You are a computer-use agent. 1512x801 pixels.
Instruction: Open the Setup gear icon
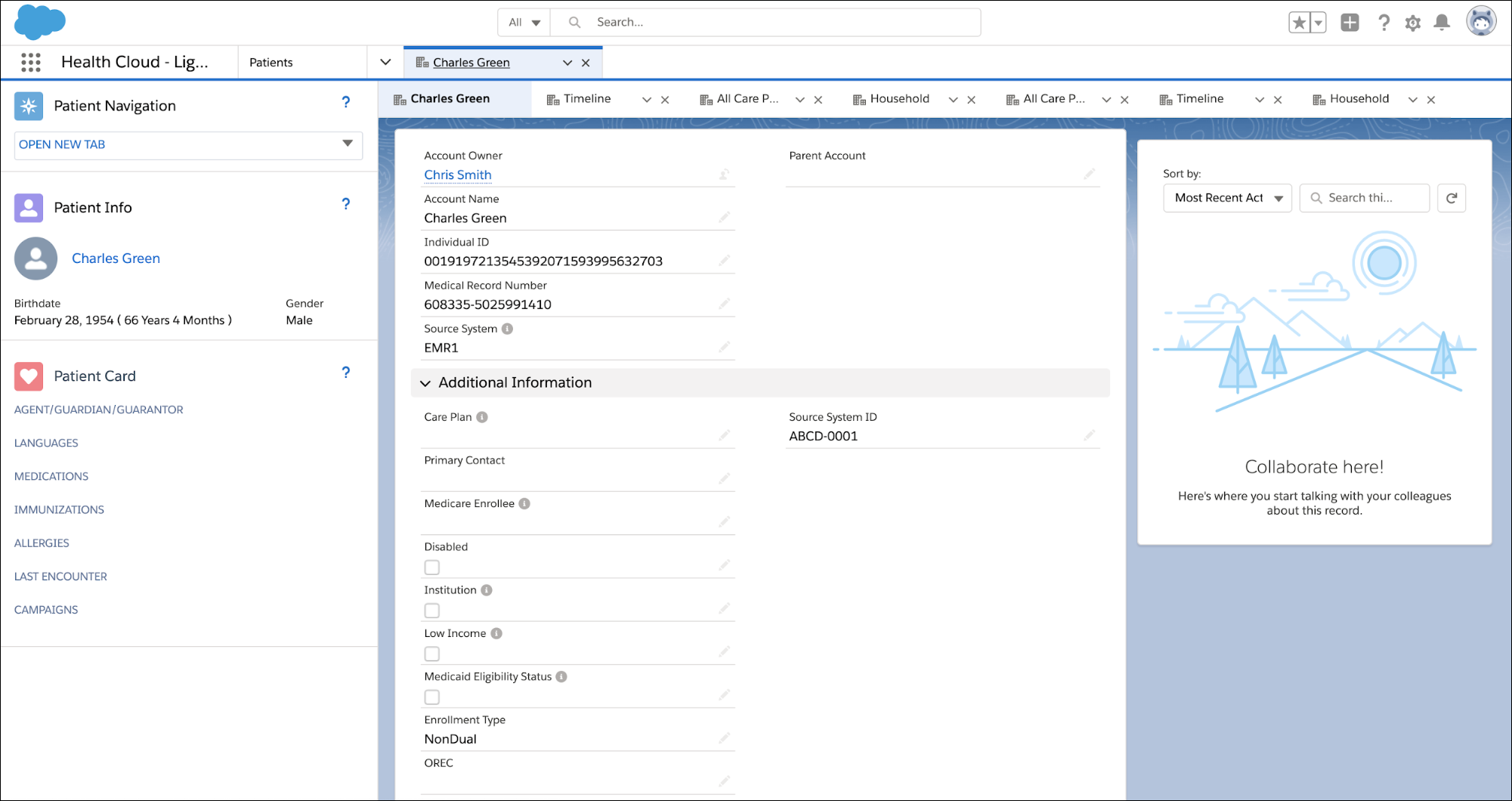click(x=1412, y=23)
